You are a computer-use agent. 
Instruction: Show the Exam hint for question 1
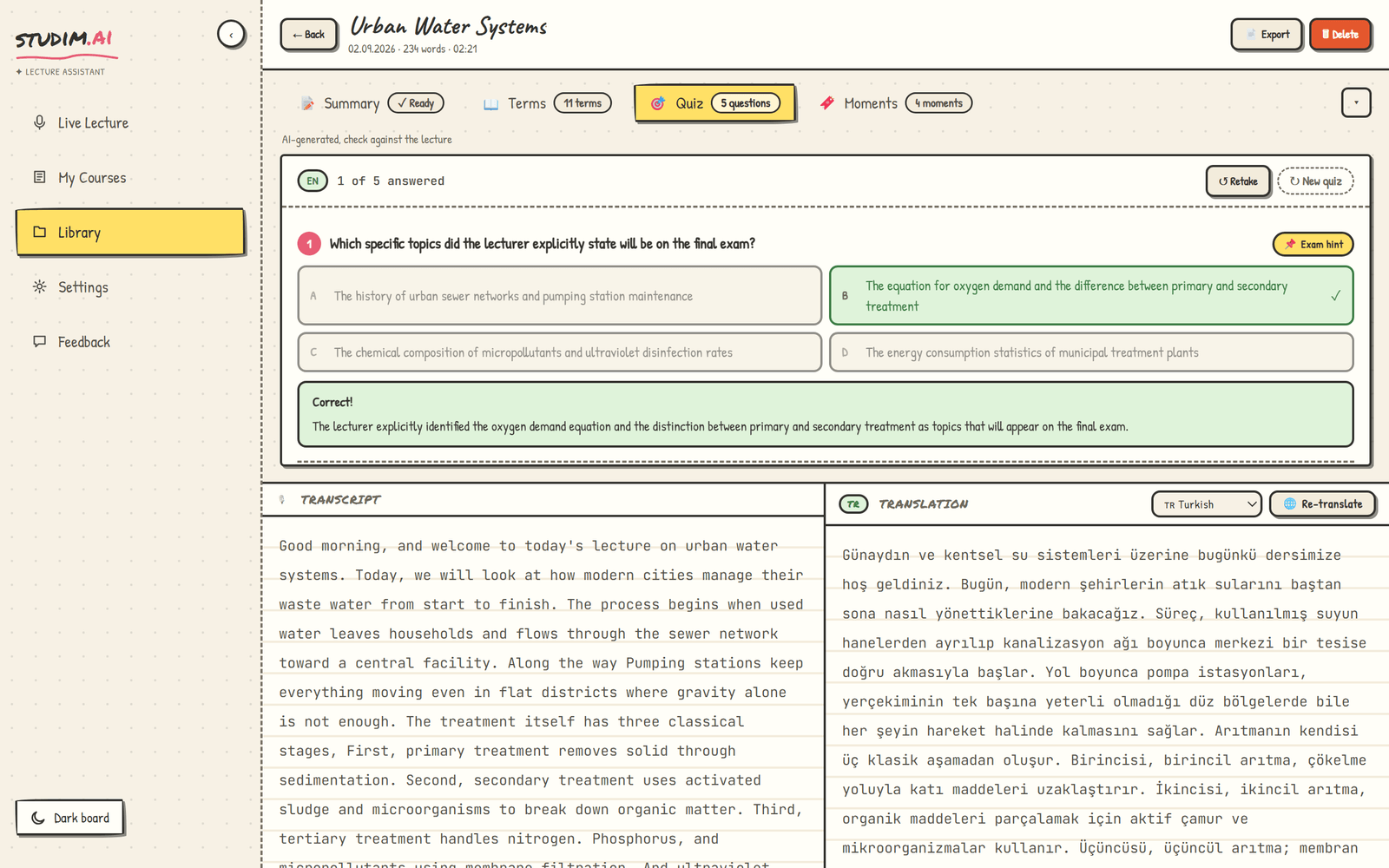pyautogui.click(x=1313, y=245)
